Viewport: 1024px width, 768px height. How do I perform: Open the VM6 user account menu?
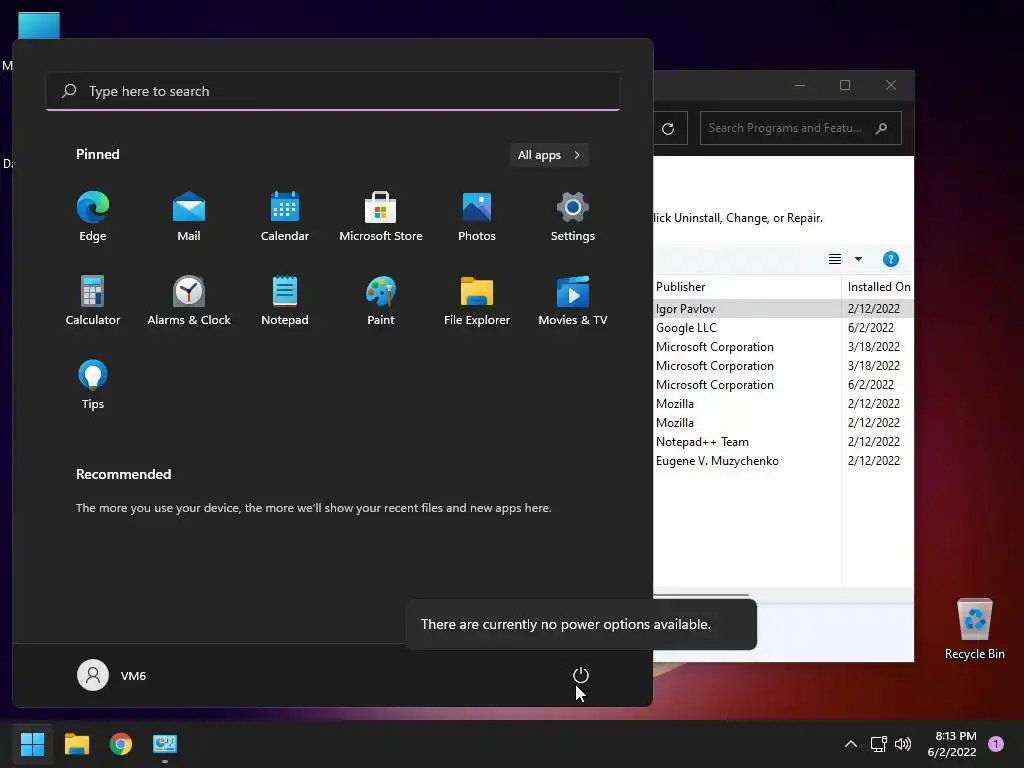tap(112, 675)
